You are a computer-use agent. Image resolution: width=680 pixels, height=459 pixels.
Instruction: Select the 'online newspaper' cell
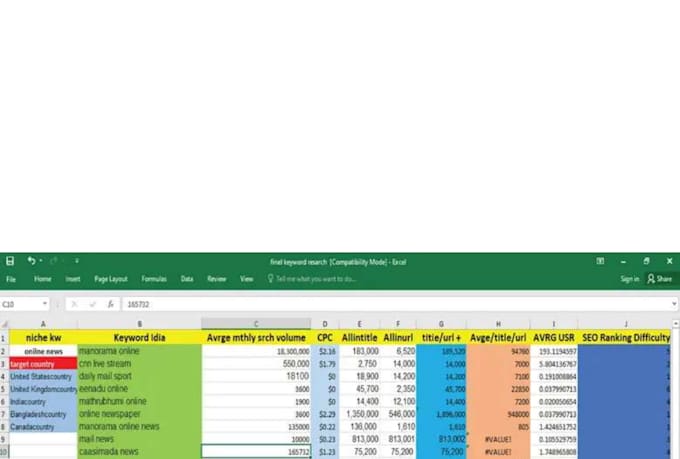(140, 414)
